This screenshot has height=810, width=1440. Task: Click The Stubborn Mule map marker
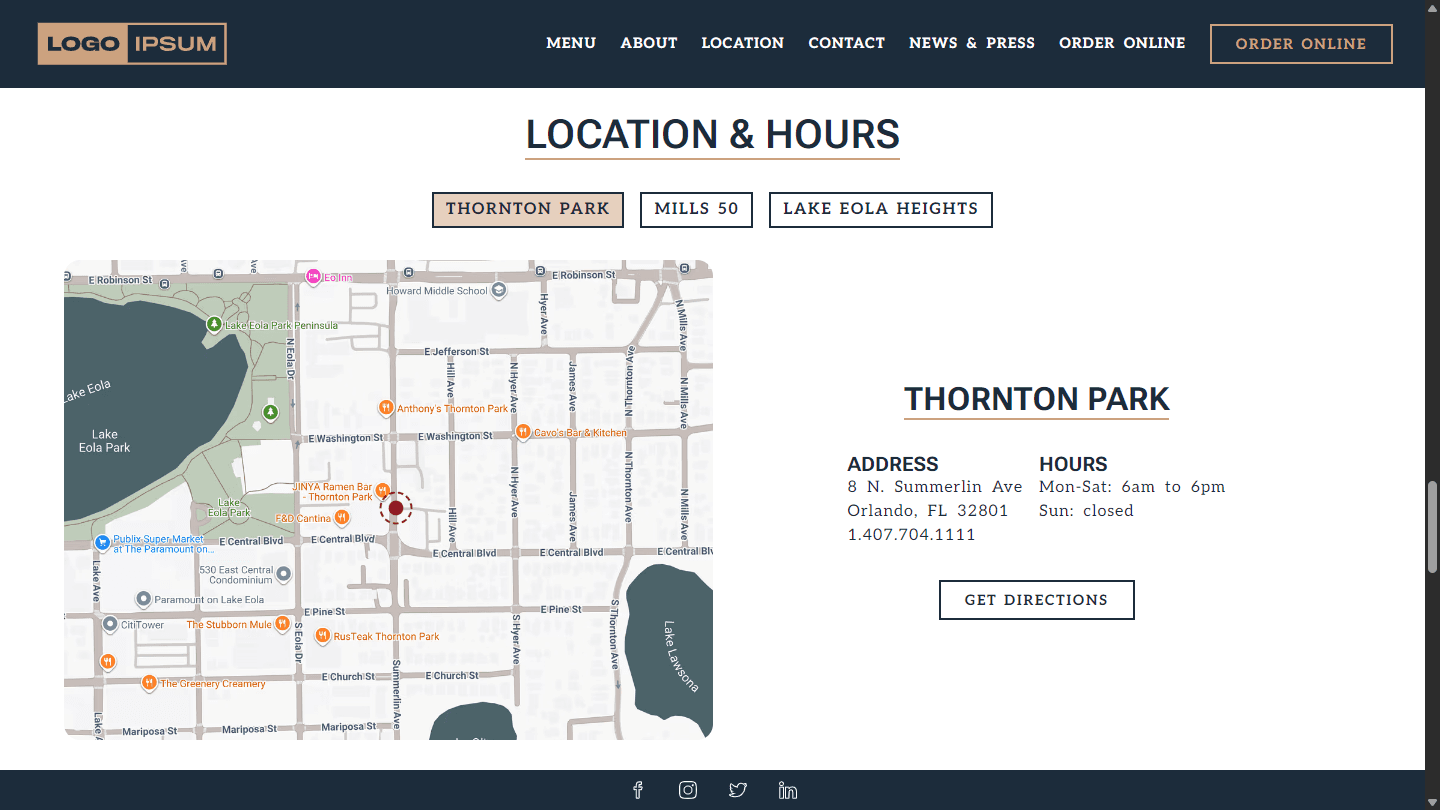[x=283, y=624]
